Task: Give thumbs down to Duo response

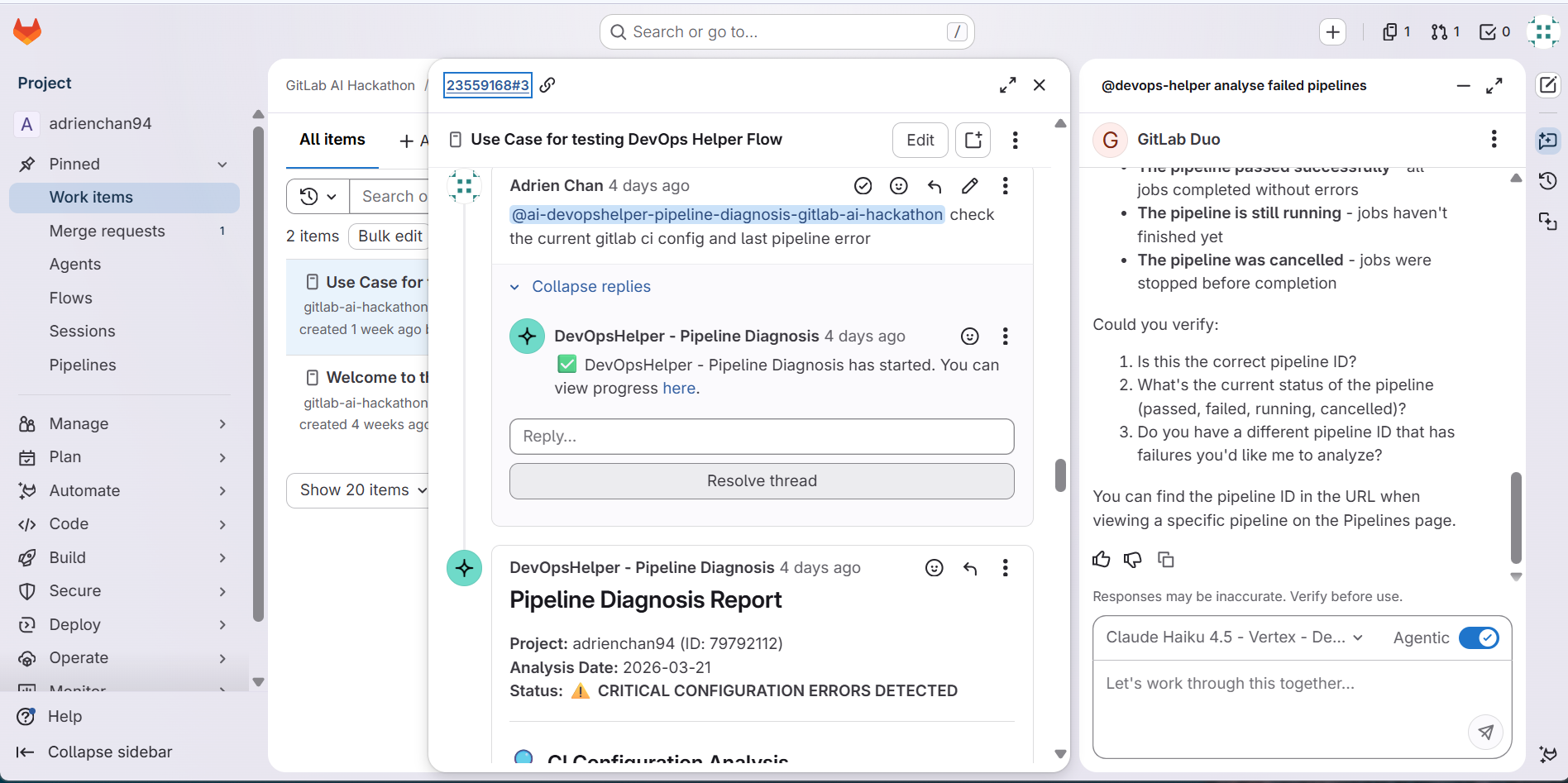Action: coord(1133,560)
